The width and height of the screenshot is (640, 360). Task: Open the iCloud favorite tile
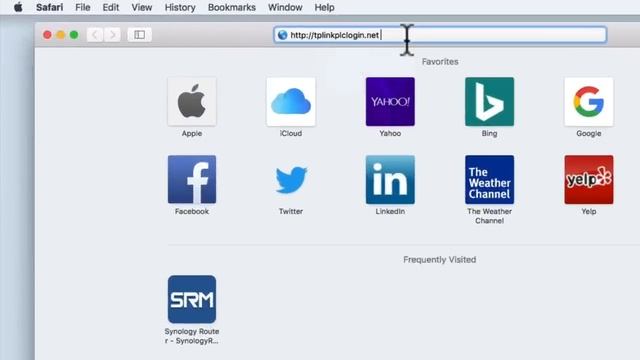291,102
